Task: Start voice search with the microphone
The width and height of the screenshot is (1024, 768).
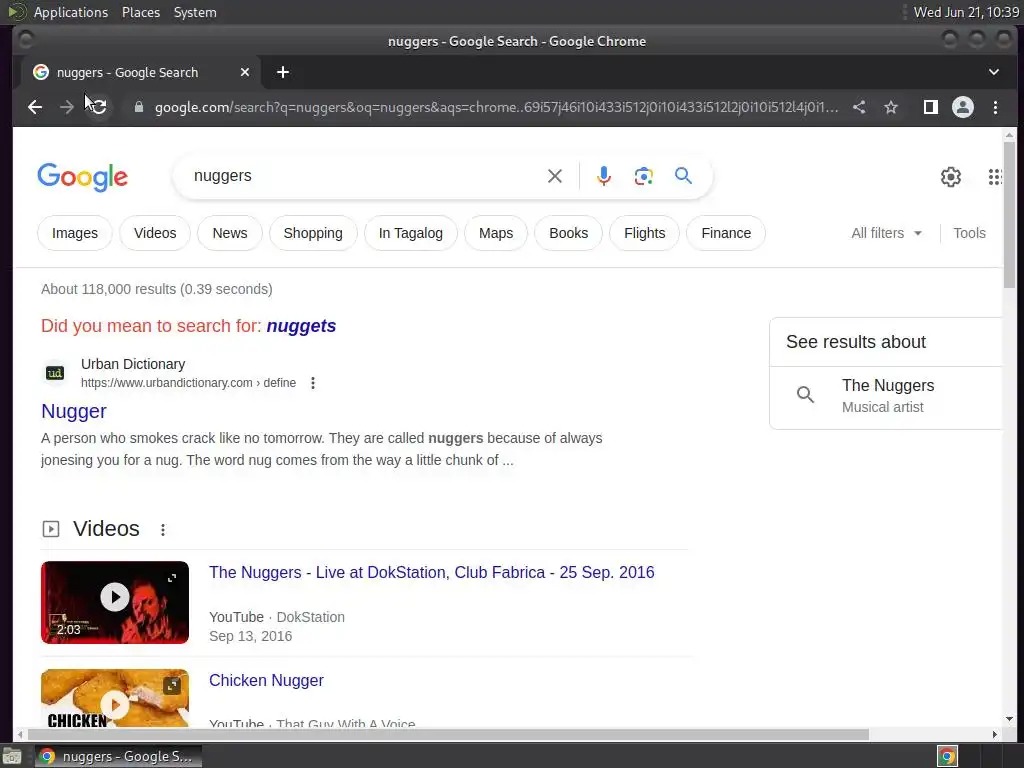Action: point(604,176)
